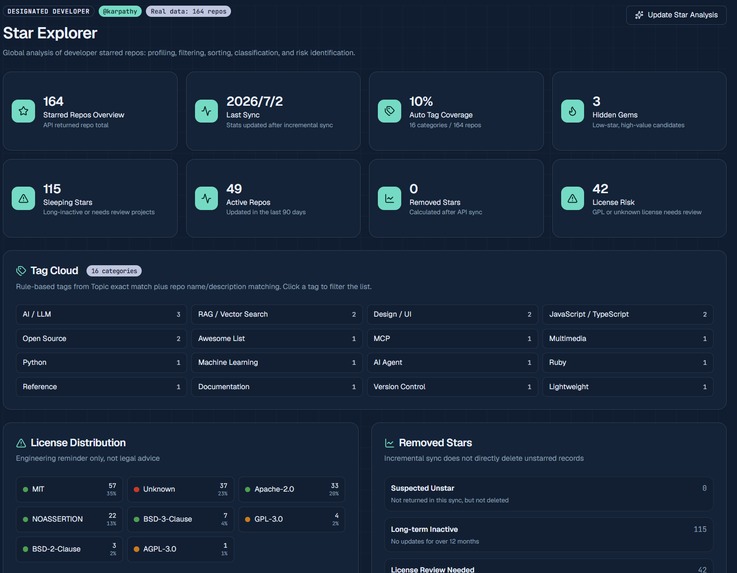Open the Hidden Gems card
The height and width of the screenshot is (573, 737).
tap(639, 111)
